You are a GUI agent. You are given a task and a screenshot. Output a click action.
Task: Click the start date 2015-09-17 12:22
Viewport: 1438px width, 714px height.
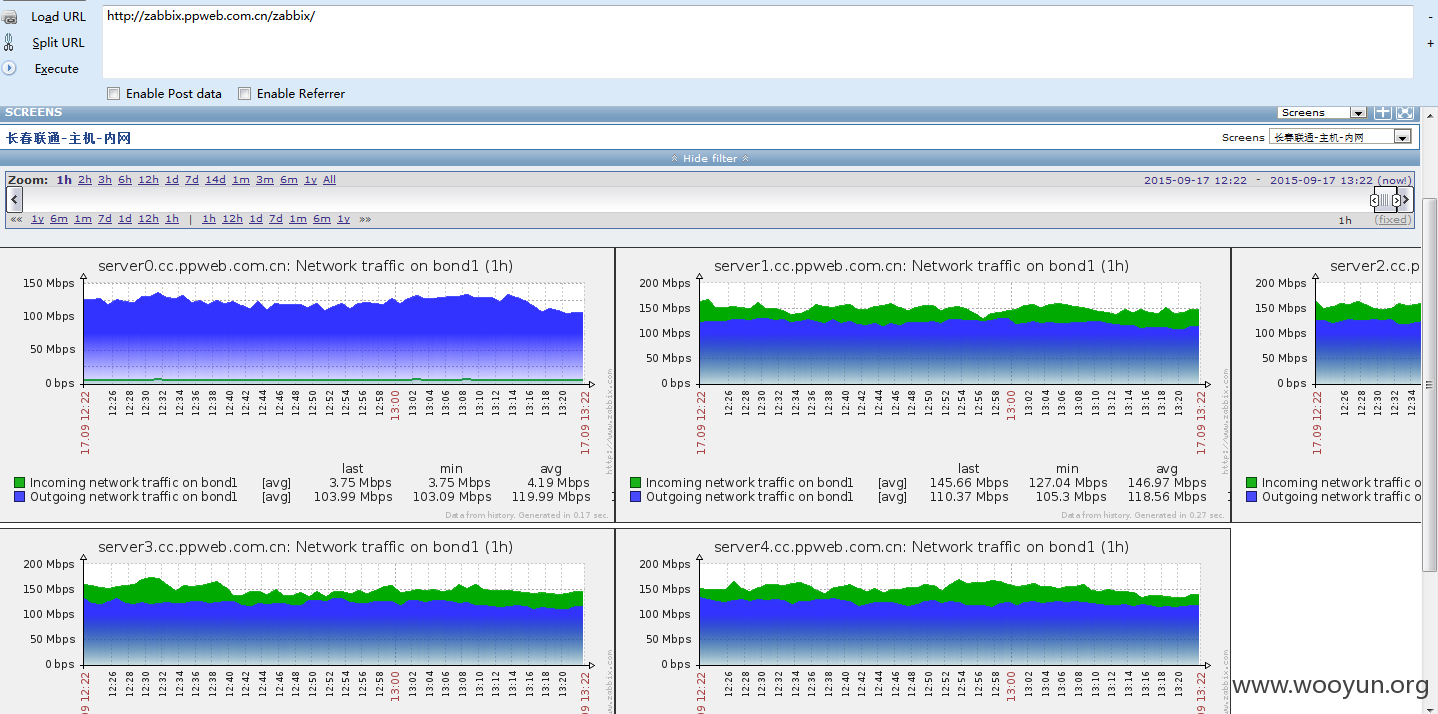click(x=1195, y=180)
